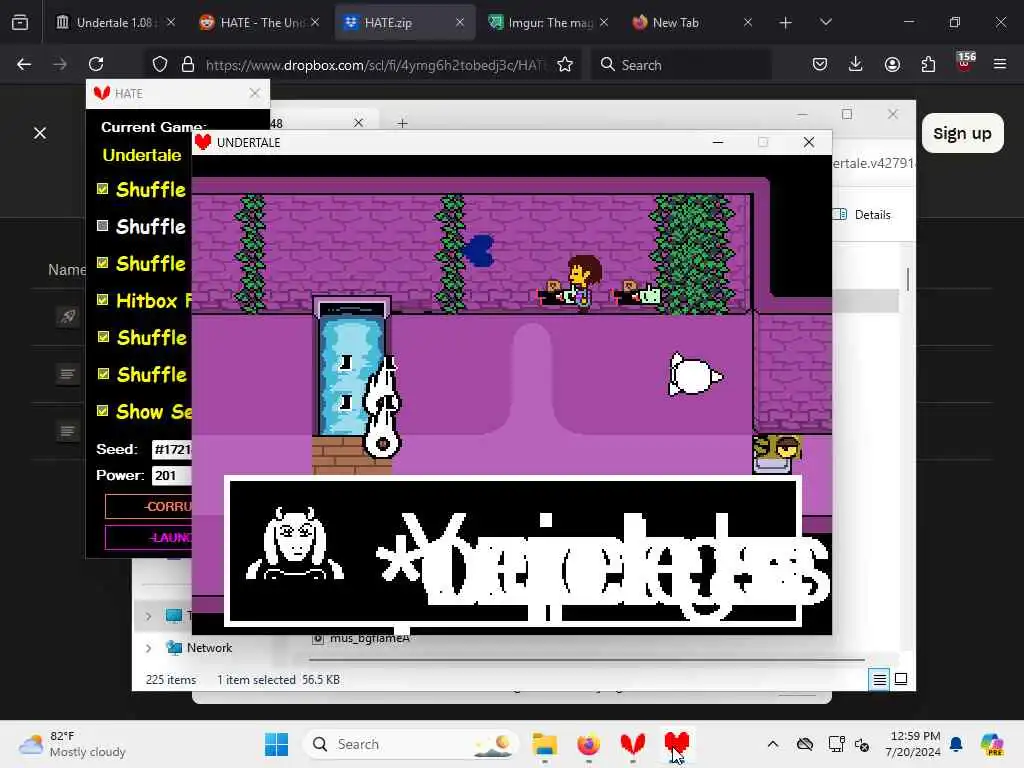Click the LAUNCH button in HATE
Screen dimensions: 1024x768
coord(148,537)
